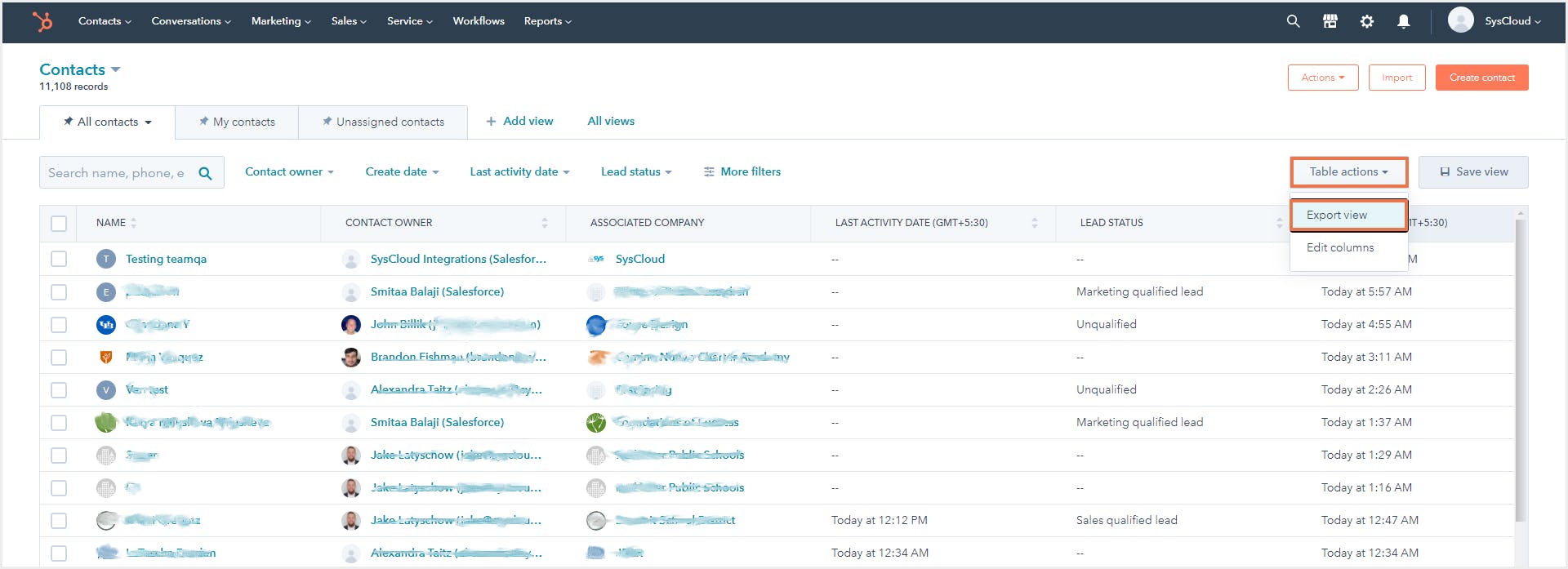This screenshot has height=569, width=1568.
Task: Focus the search name, phone input field
Action: (x=116, y=173)
